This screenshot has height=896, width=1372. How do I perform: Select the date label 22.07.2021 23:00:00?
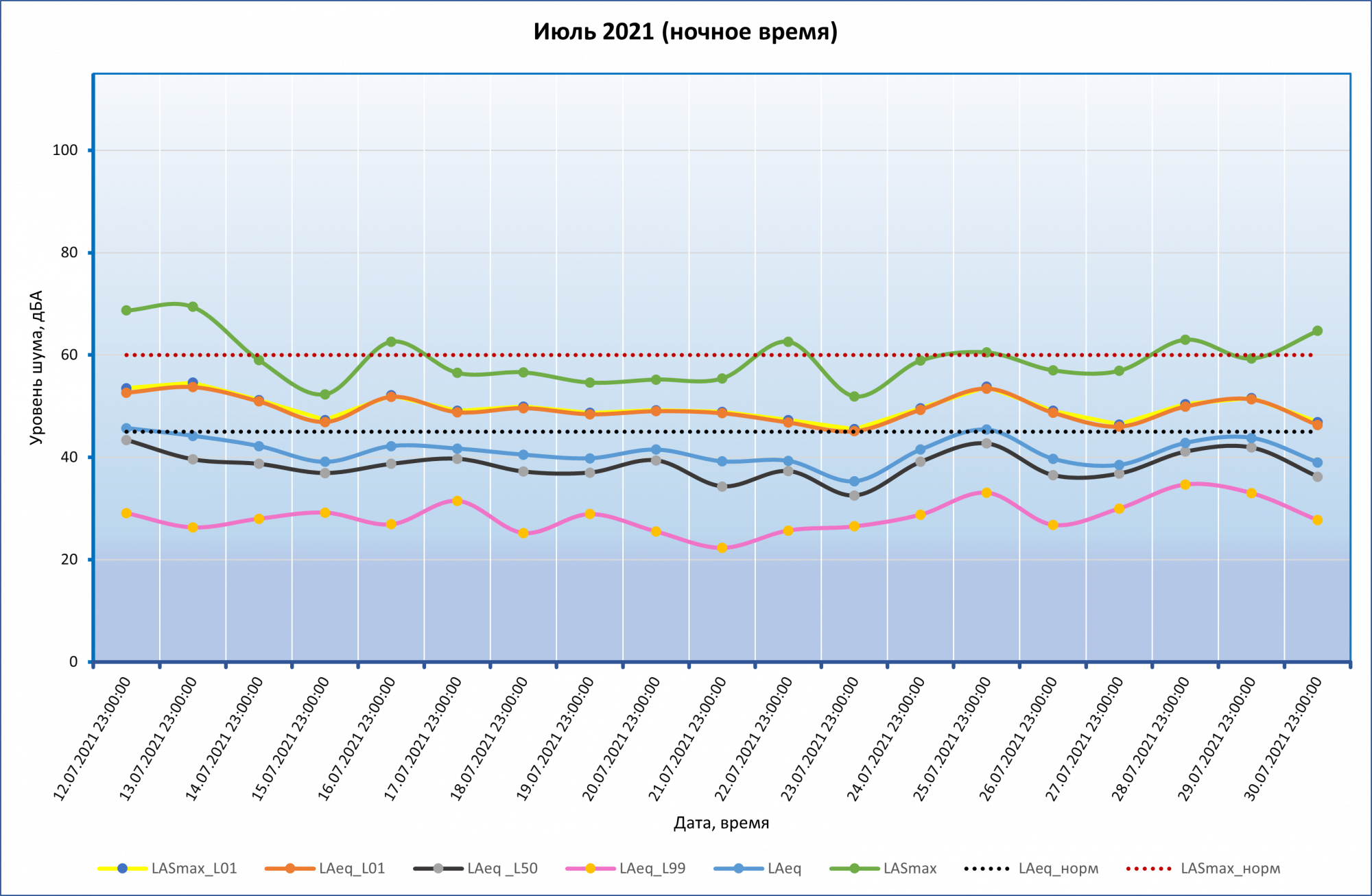(x=753, y=738)
